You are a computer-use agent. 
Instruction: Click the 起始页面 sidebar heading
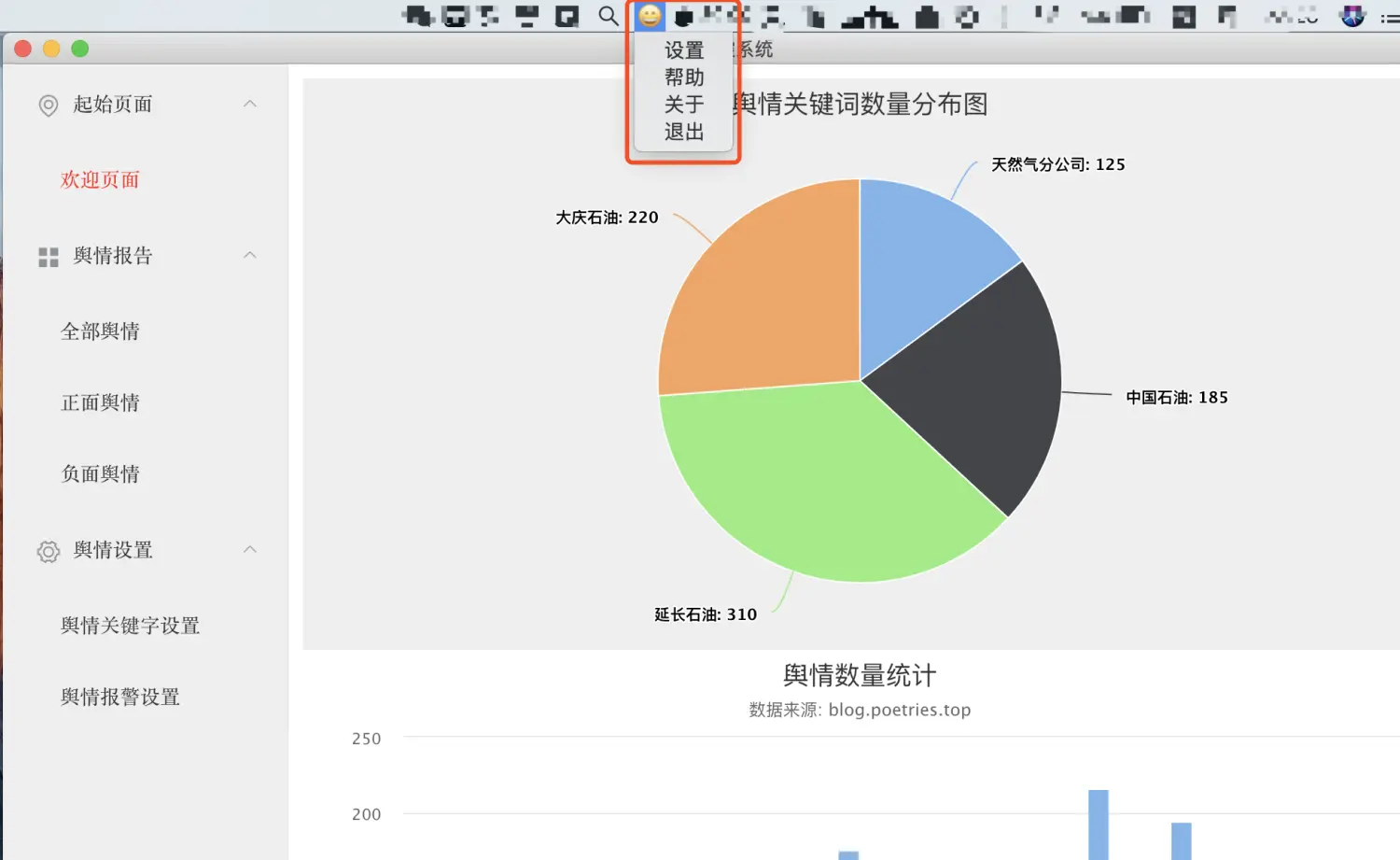[x=113, y=104]
